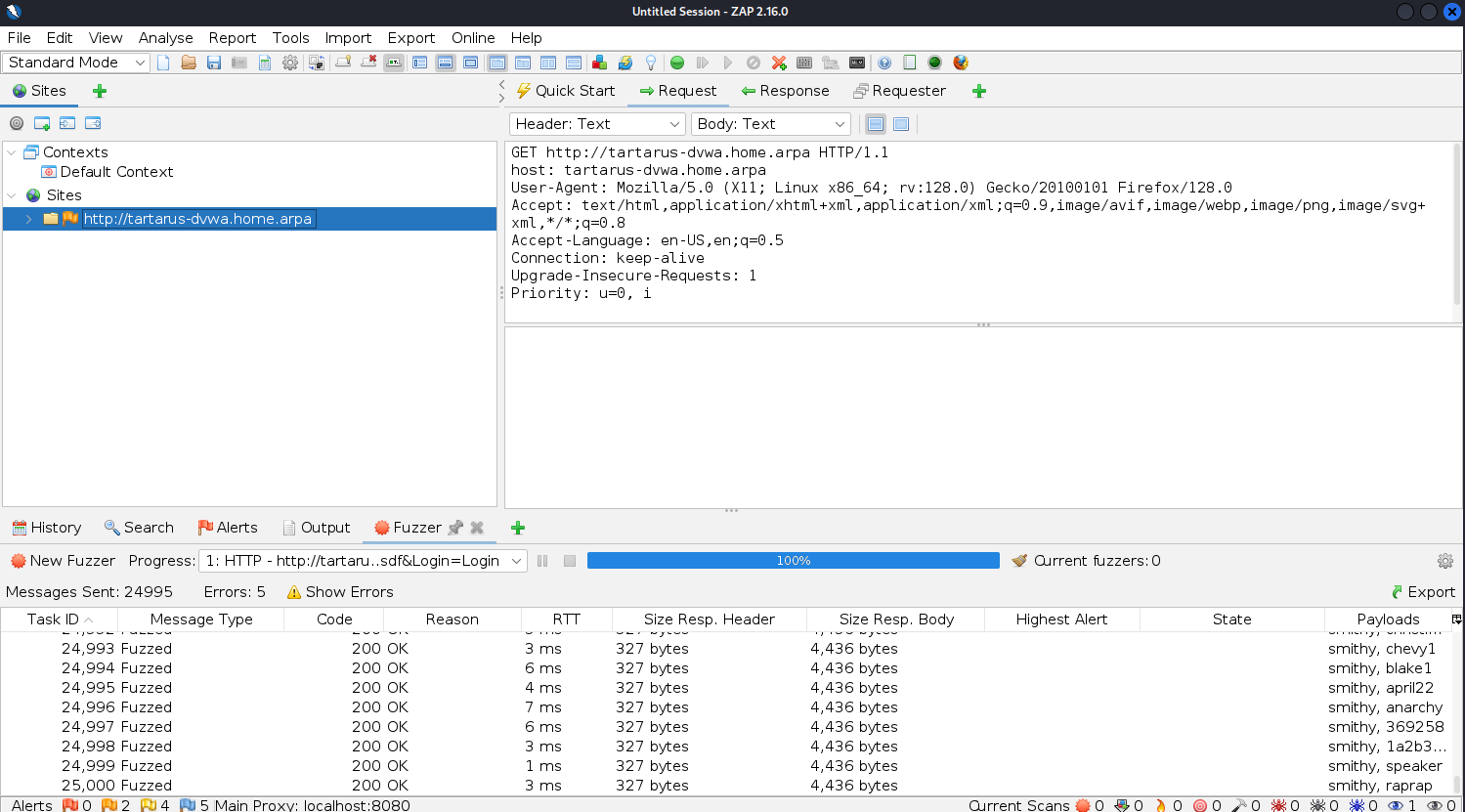Toggle the split request header/body view button
The width and height of the screenshot is (1465, 812).
pos(876,124)
